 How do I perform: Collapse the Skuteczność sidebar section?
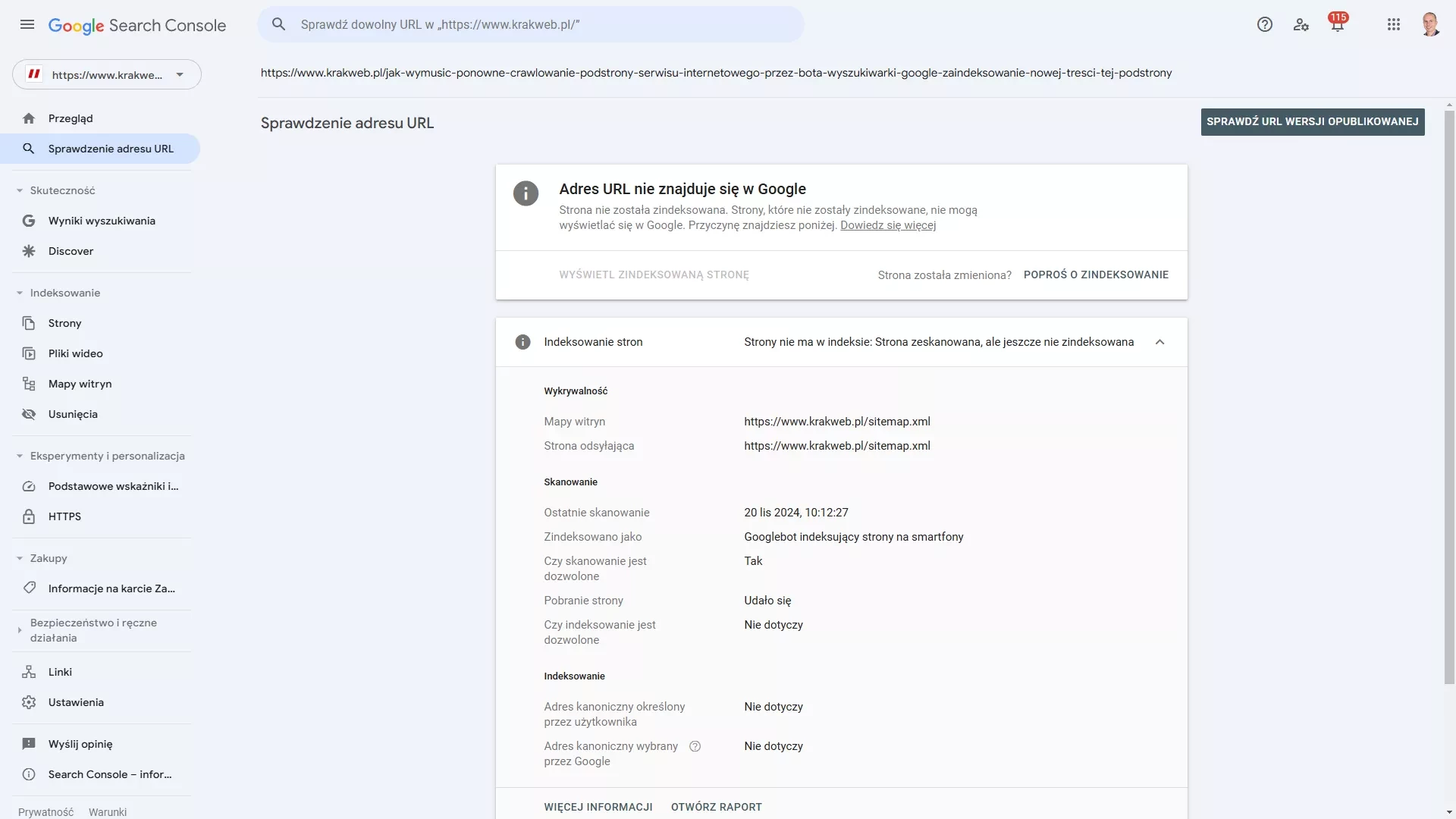(x=20, y=190)
